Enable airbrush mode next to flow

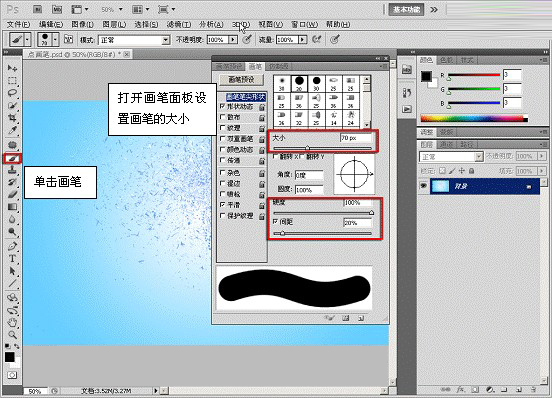click(x=317, y=39)
